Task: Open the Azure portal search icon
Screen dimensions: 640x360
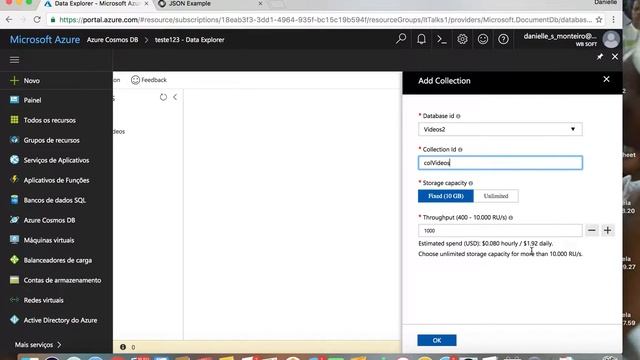Action: [401, 39]
